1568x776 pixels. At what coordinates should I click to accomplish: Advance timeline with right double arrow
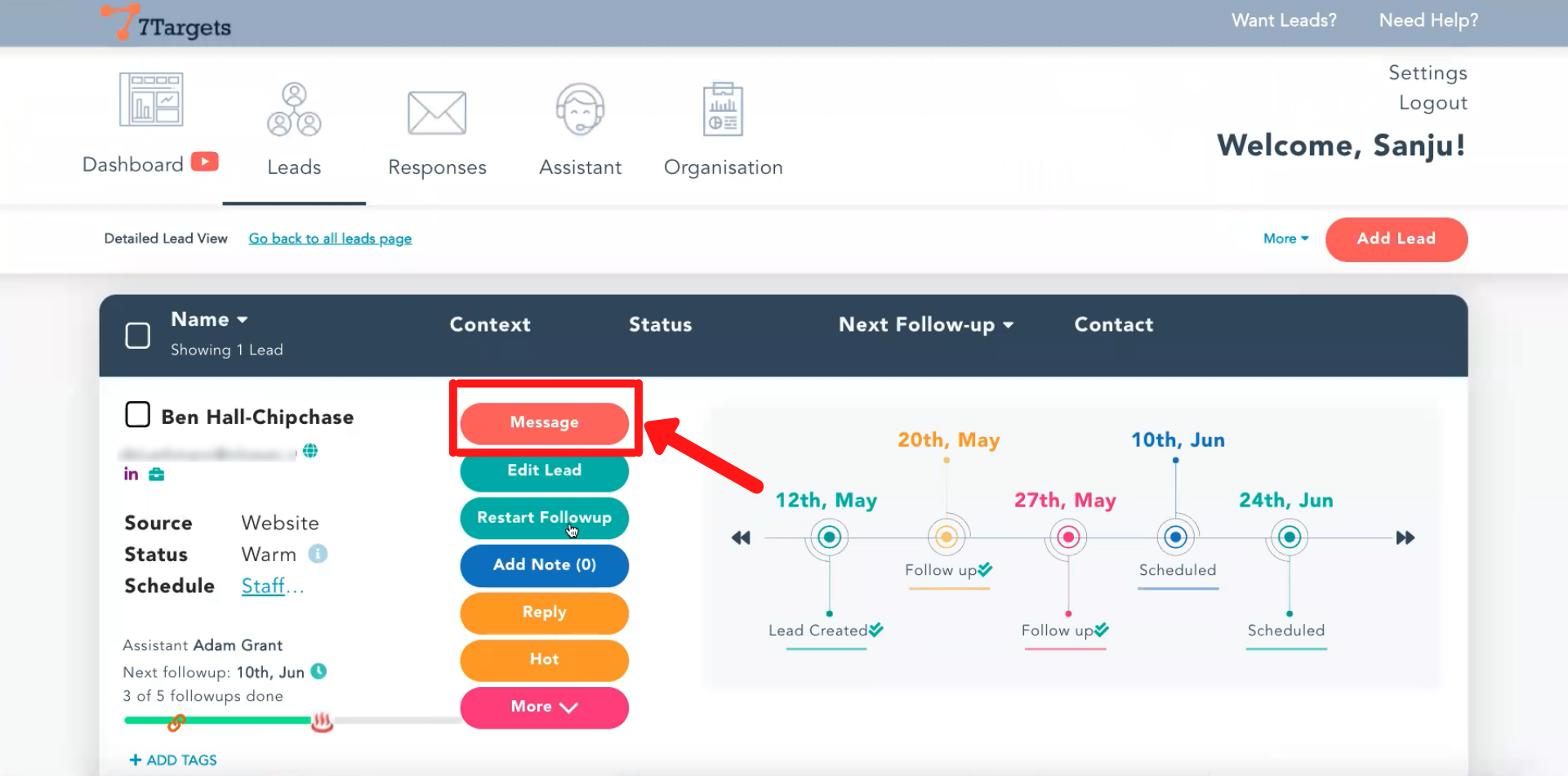(1405, 537)
